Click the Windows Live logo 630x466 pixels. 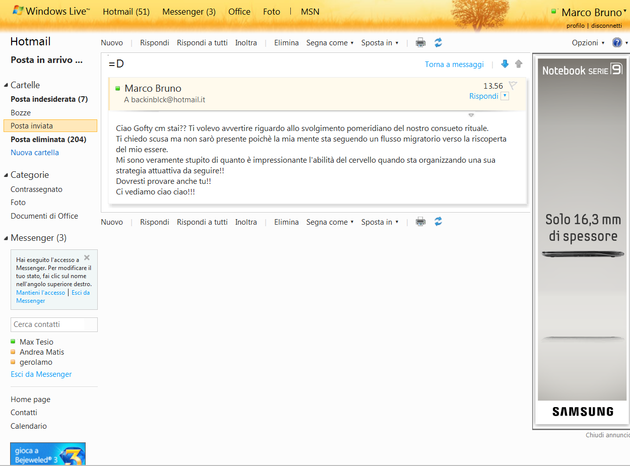click(51, 11)
